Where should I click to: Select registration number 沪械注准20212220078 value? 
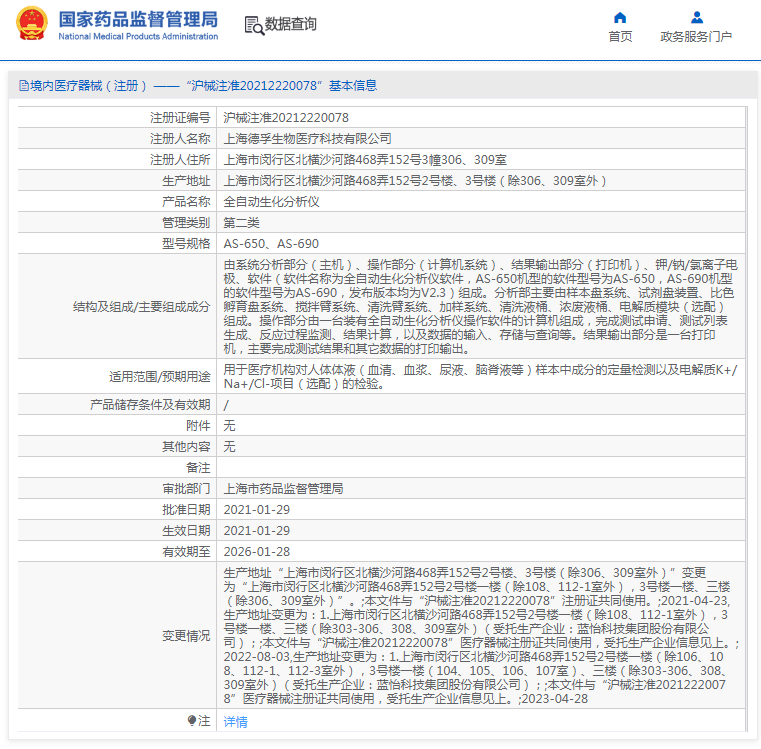click(286, 117)
